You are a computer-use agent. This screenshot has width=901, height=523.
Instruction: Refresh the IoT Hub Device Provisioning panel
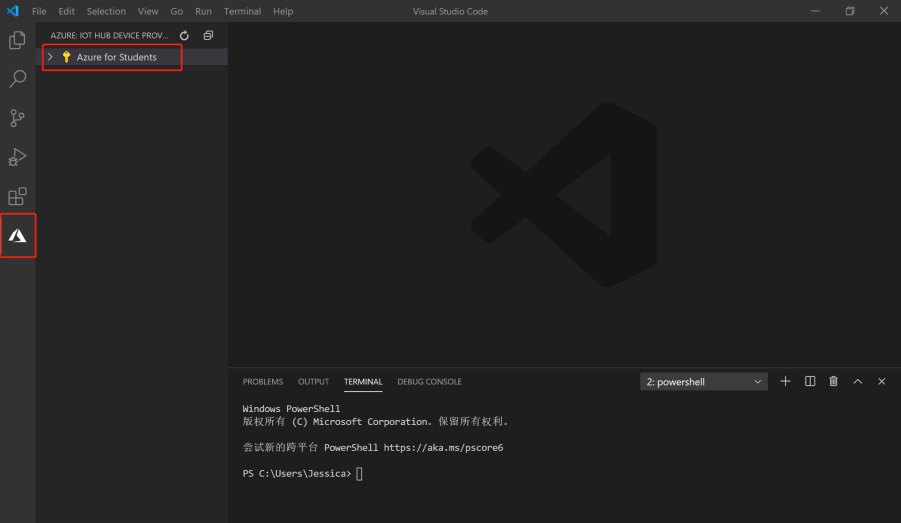pos(184,36)
